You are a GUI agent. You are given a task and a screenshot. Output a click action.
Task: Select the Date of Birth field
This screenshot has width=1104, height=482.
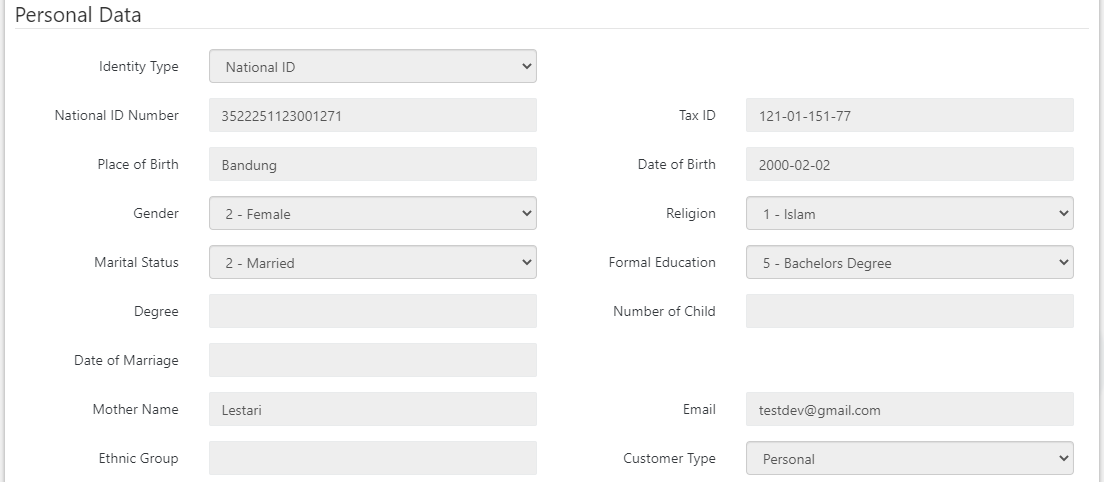(x=909, y=165)
